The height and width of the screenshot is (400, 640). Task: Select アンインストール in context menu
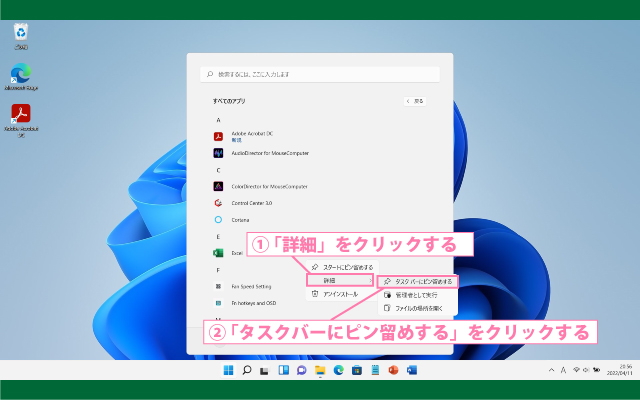(x=342, y=294)
